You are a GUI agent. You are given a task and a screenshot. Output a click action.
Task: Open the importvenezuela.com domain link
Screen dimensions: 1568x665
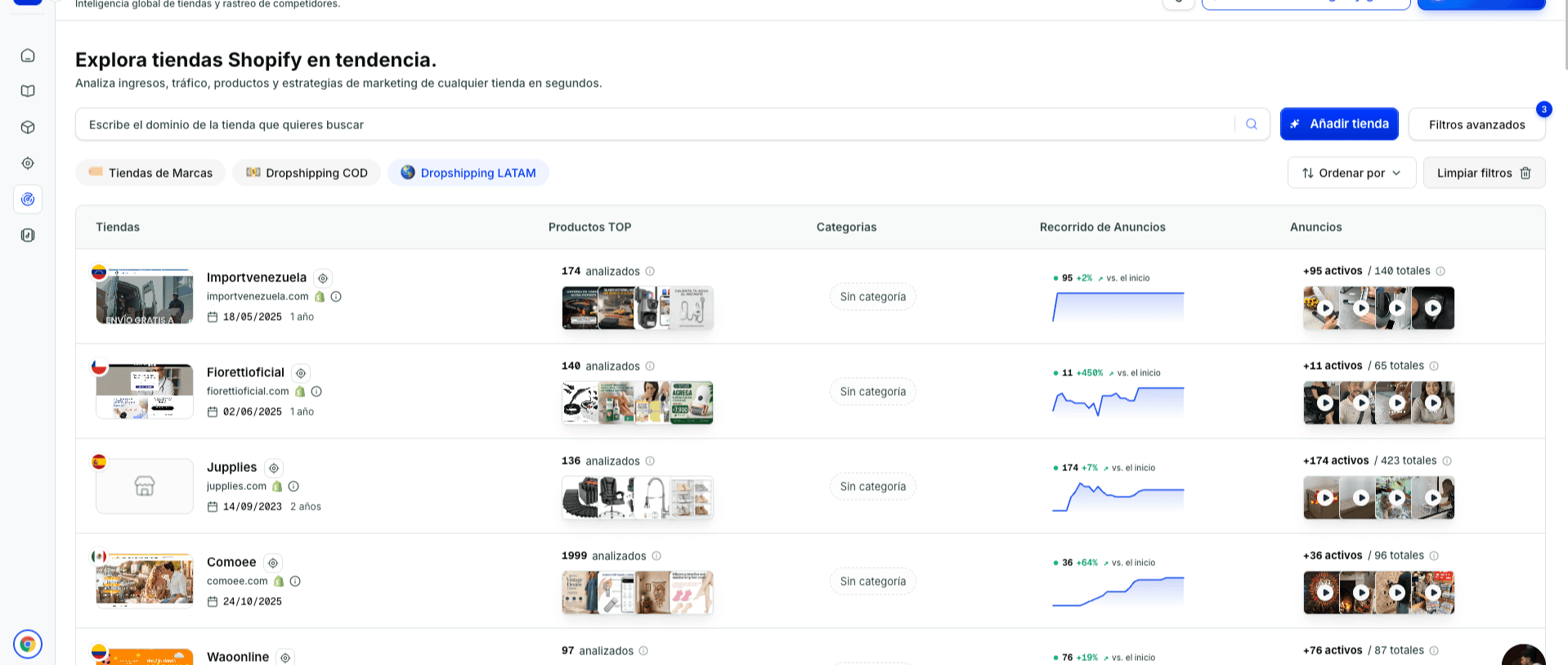[x=258, y=297]
